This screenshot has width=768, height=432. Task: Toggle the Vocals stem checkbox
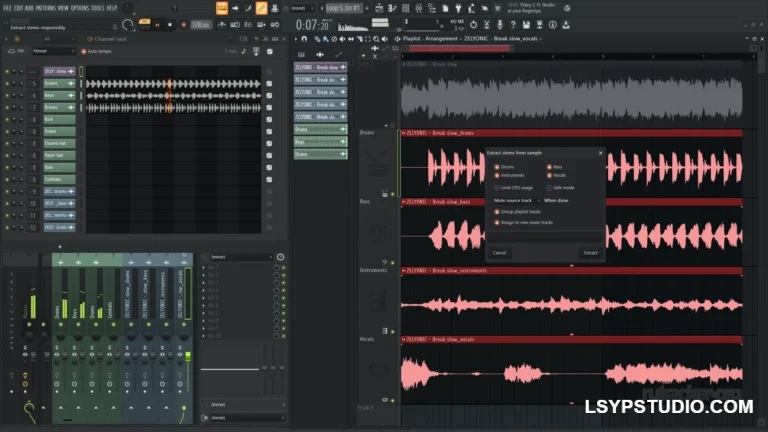(549, 175)
